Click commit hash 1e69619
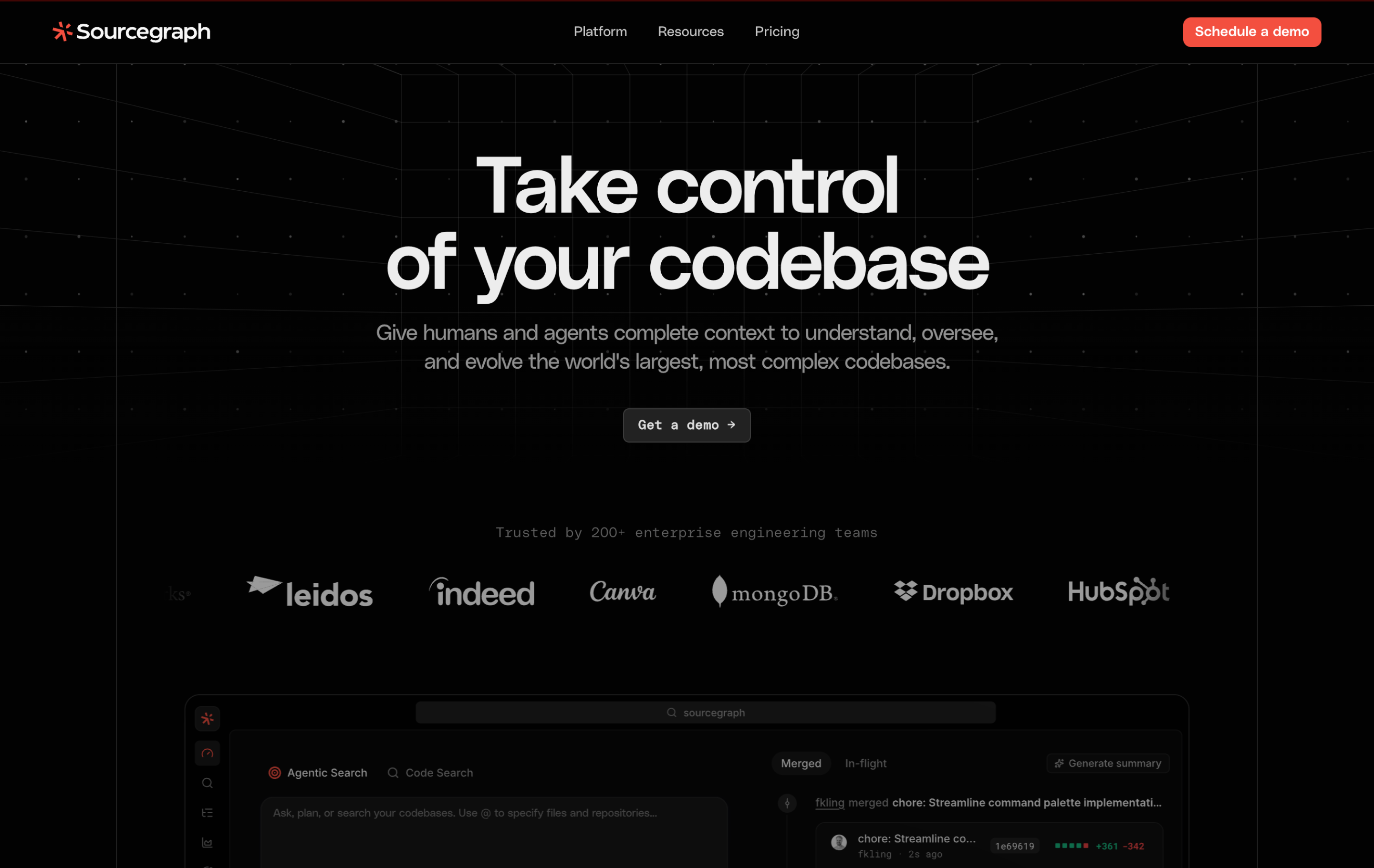This screenshot has width=1374, height=868. click(x=1014, y=846)
